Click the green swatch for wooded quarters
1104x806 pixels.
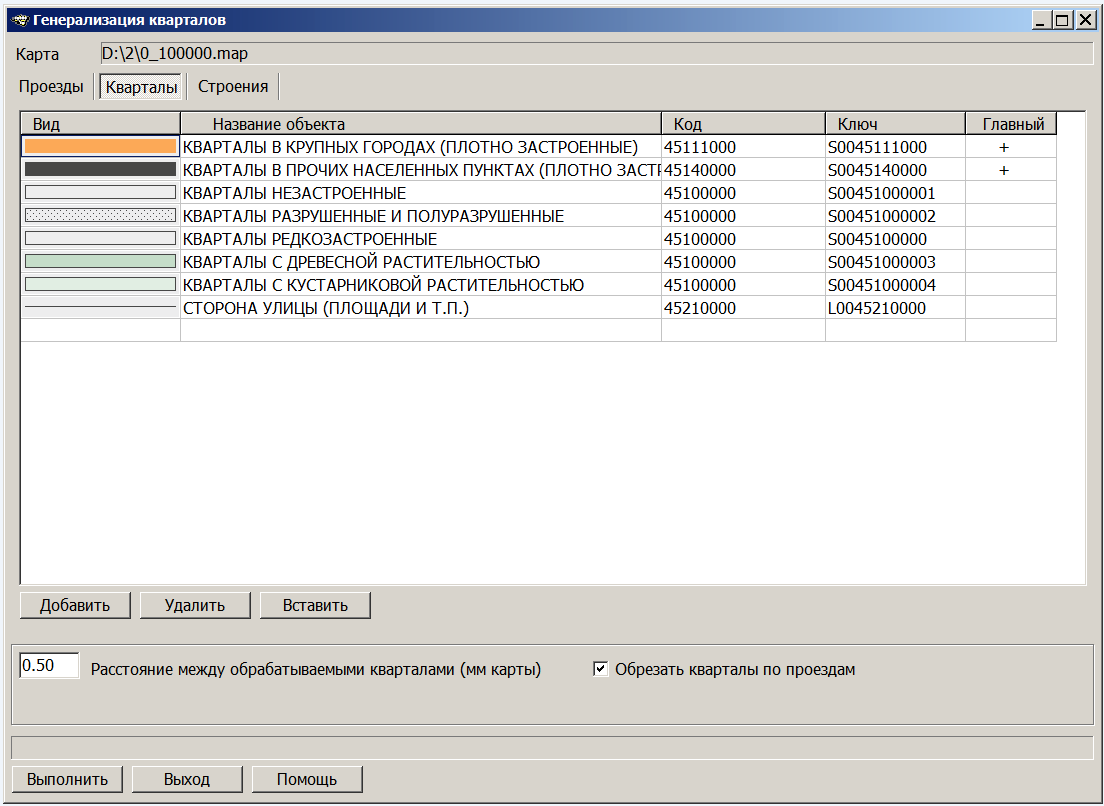pyautogui.click(x=100, y=262)
